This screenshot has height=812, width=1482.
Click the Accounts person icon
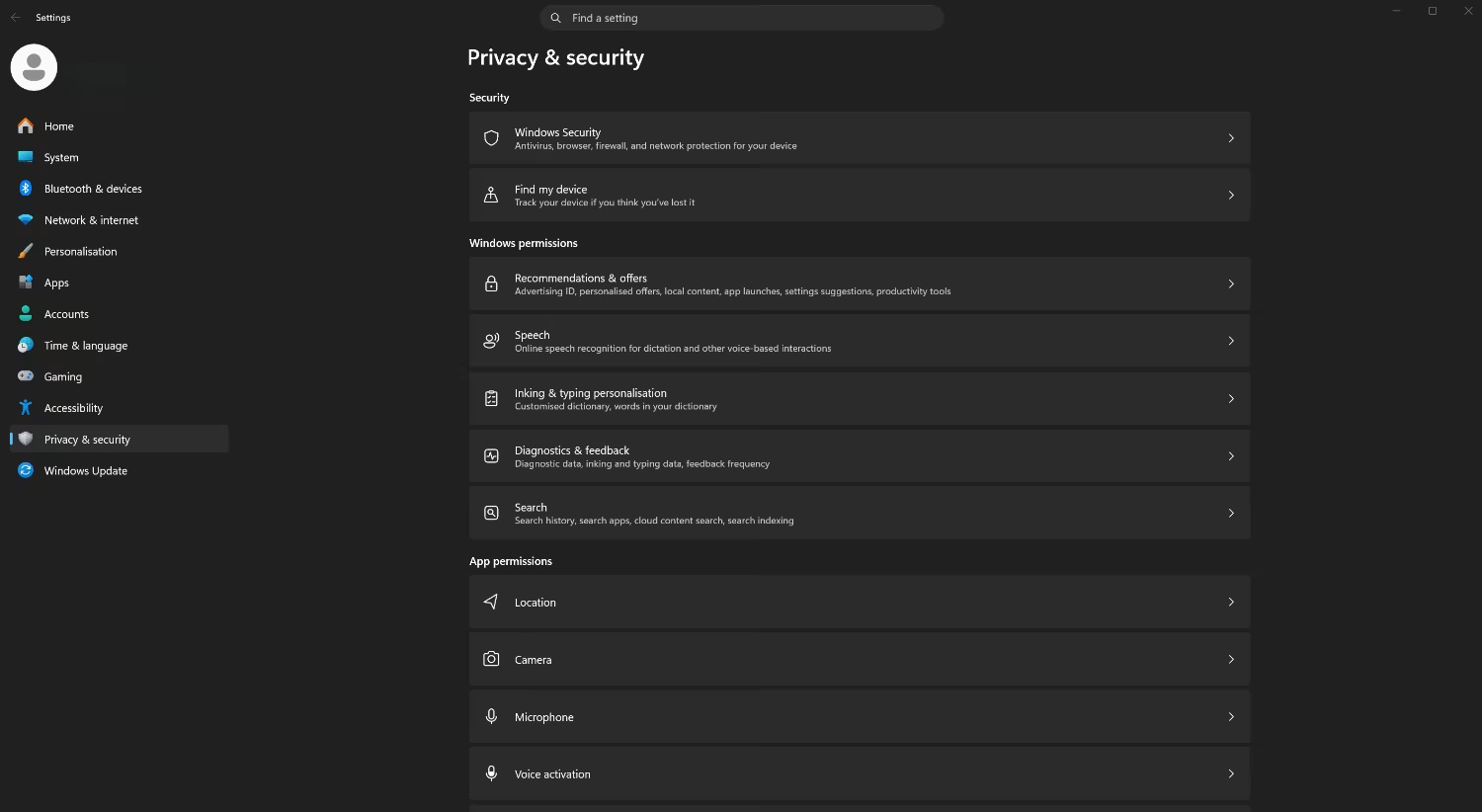(x=26, y=314)
